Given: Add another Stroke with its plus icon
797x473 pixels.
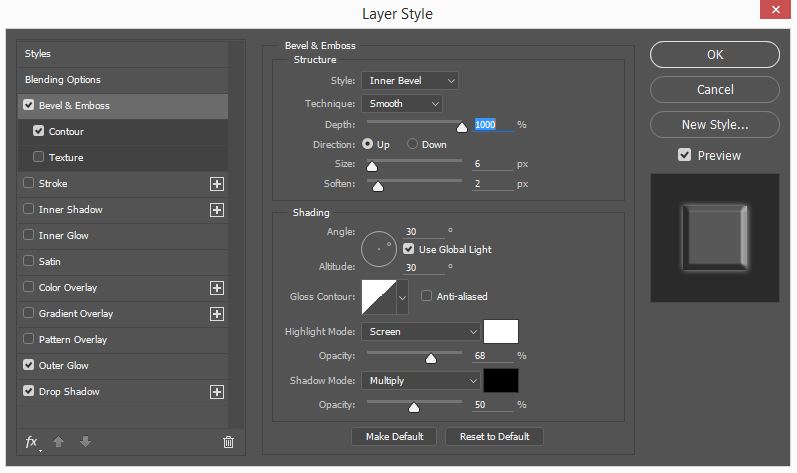Looking at the screenshot, I should click(x=217, y=184).
